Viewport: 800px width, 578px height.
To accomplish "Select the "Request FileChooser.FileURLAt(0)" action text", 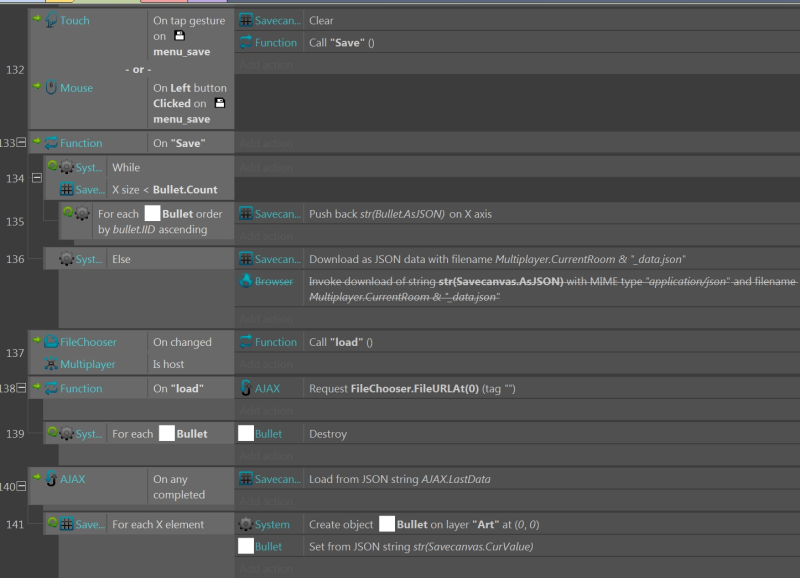I will click(x=412, y=389).
